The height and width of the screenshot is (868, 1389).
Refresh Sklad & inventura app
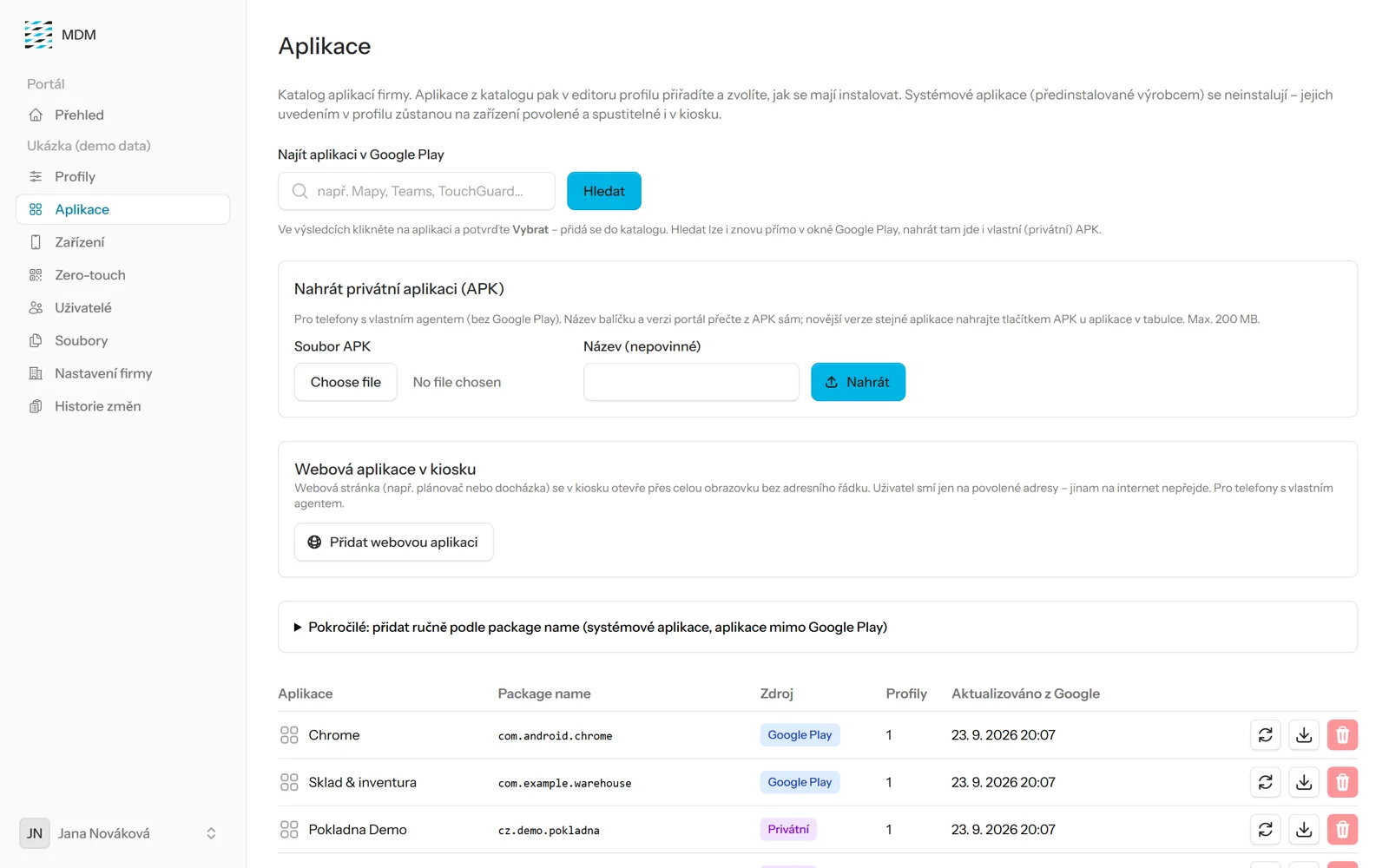pos(1266,782)
